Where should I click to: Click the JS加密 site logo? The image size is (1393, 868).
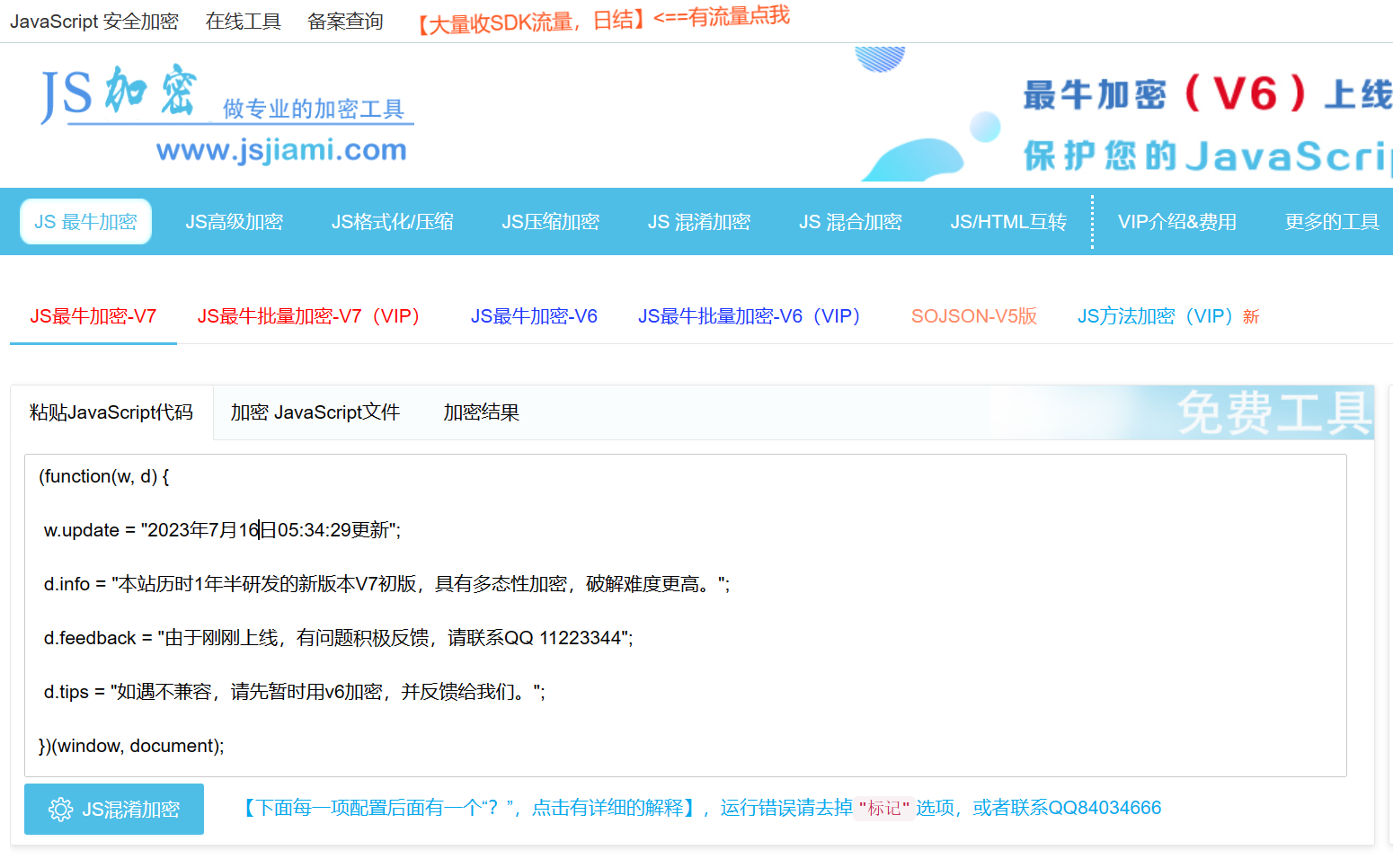point(225,112)
